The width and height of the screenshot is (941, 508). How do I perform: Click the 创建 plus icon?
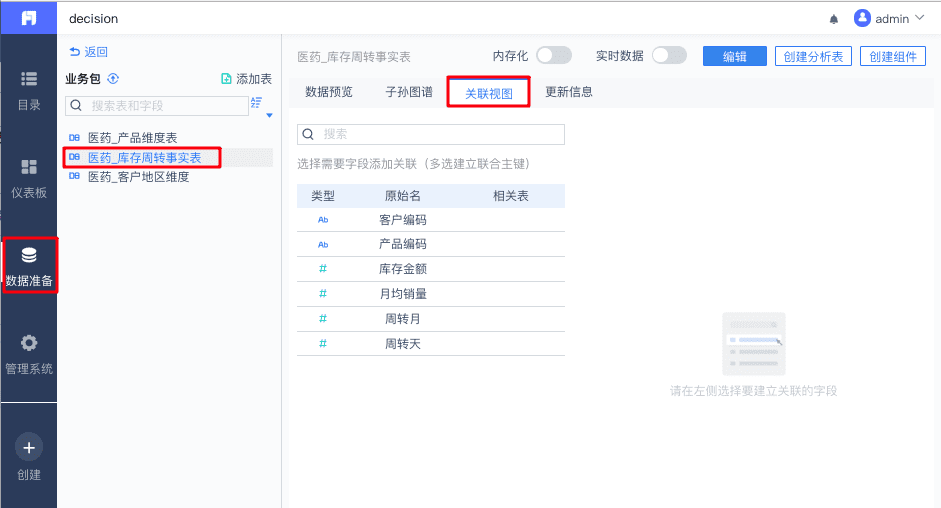[29, 448]
